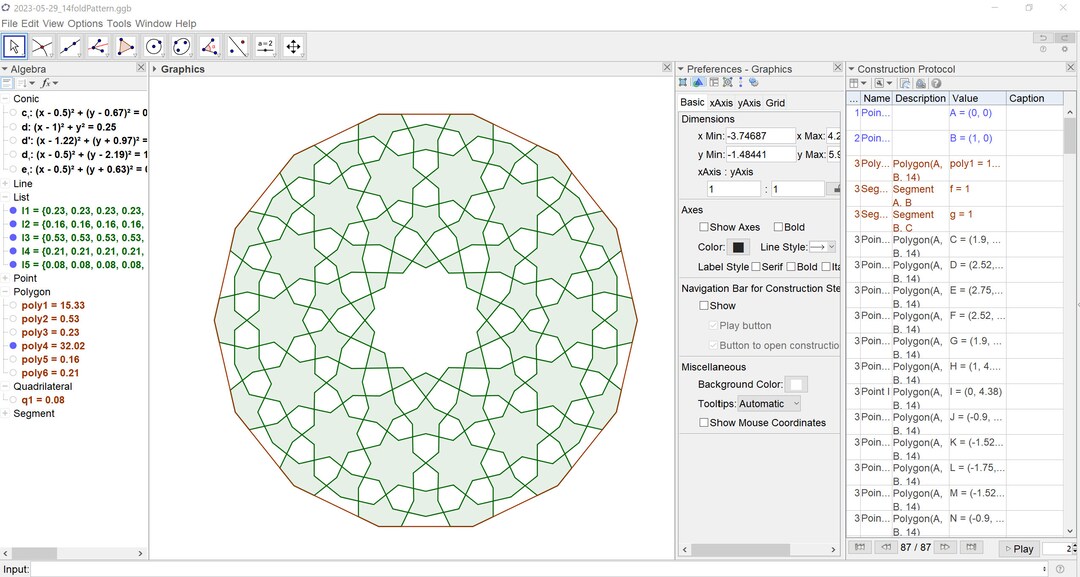Enable the Show Axes checkbox
This screenshot has height=577, width=1080.
[706, 227]
